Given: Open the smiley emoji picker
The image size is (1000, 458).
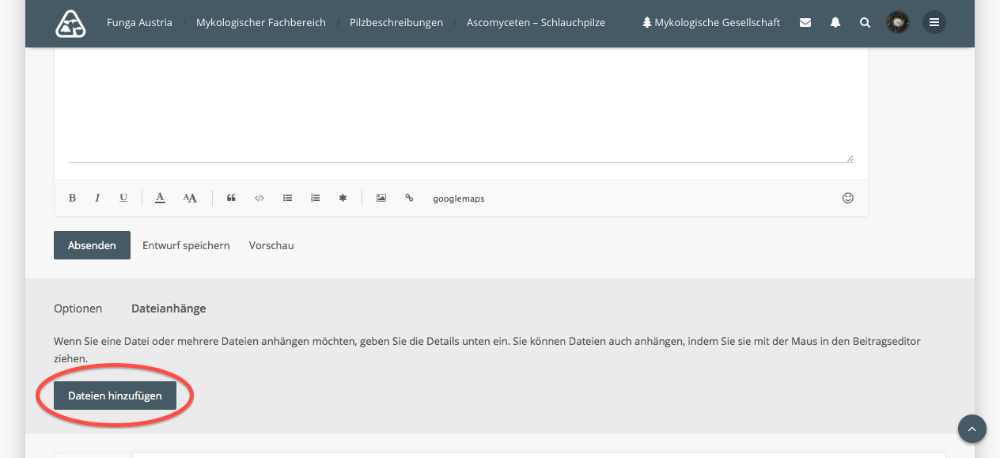Looking at the screenshot, I should pyautogui.click(x=848, y=198).
